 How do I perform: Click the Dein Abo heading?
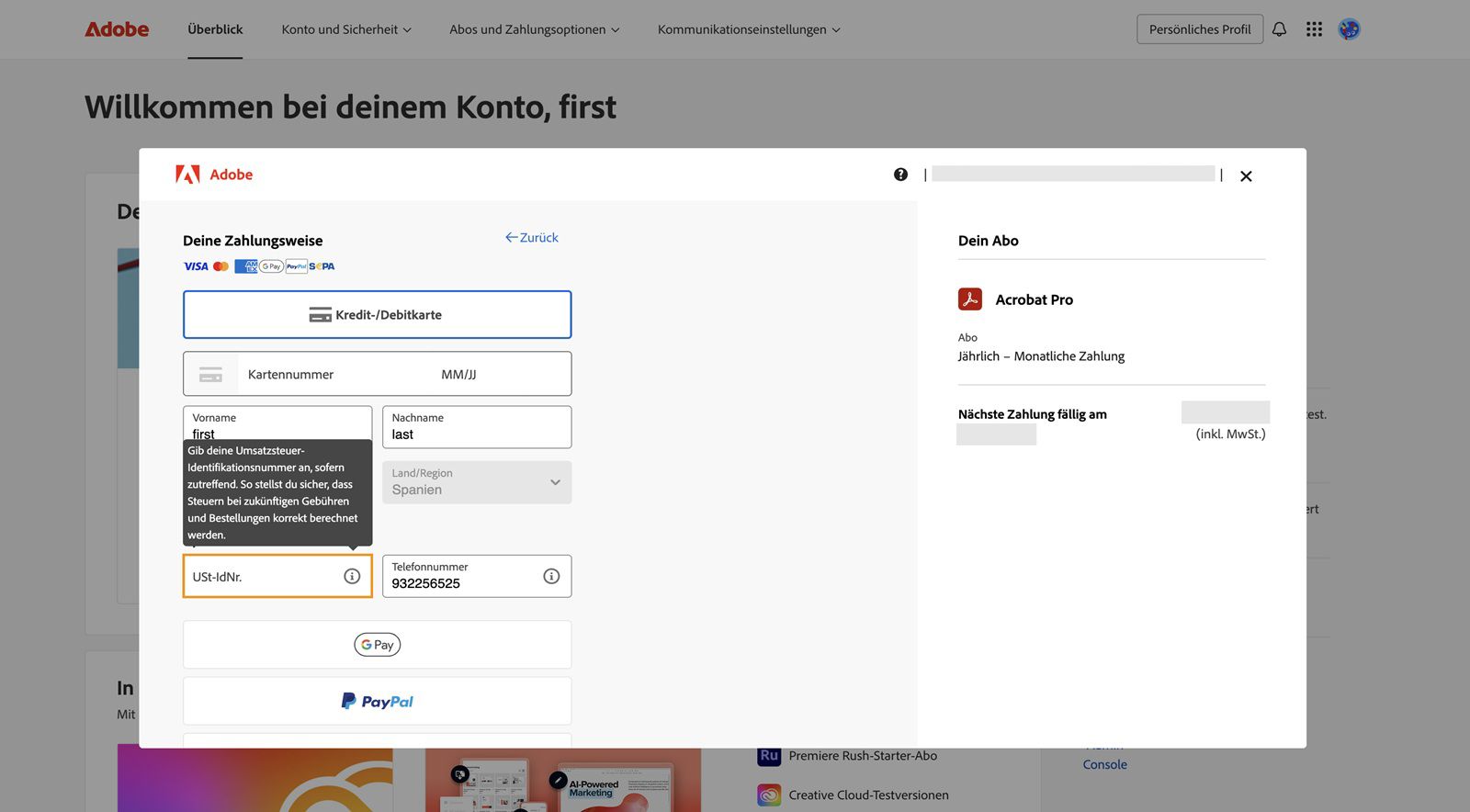coord(988,241)
